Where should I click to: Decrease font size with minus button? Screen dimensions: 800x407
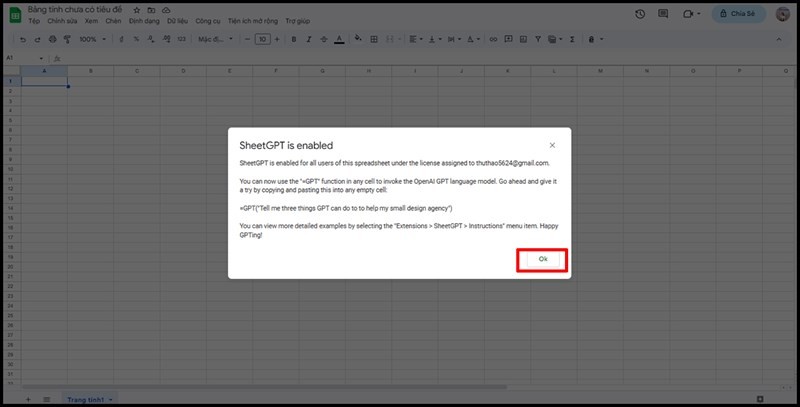click(x=247, y=39)
